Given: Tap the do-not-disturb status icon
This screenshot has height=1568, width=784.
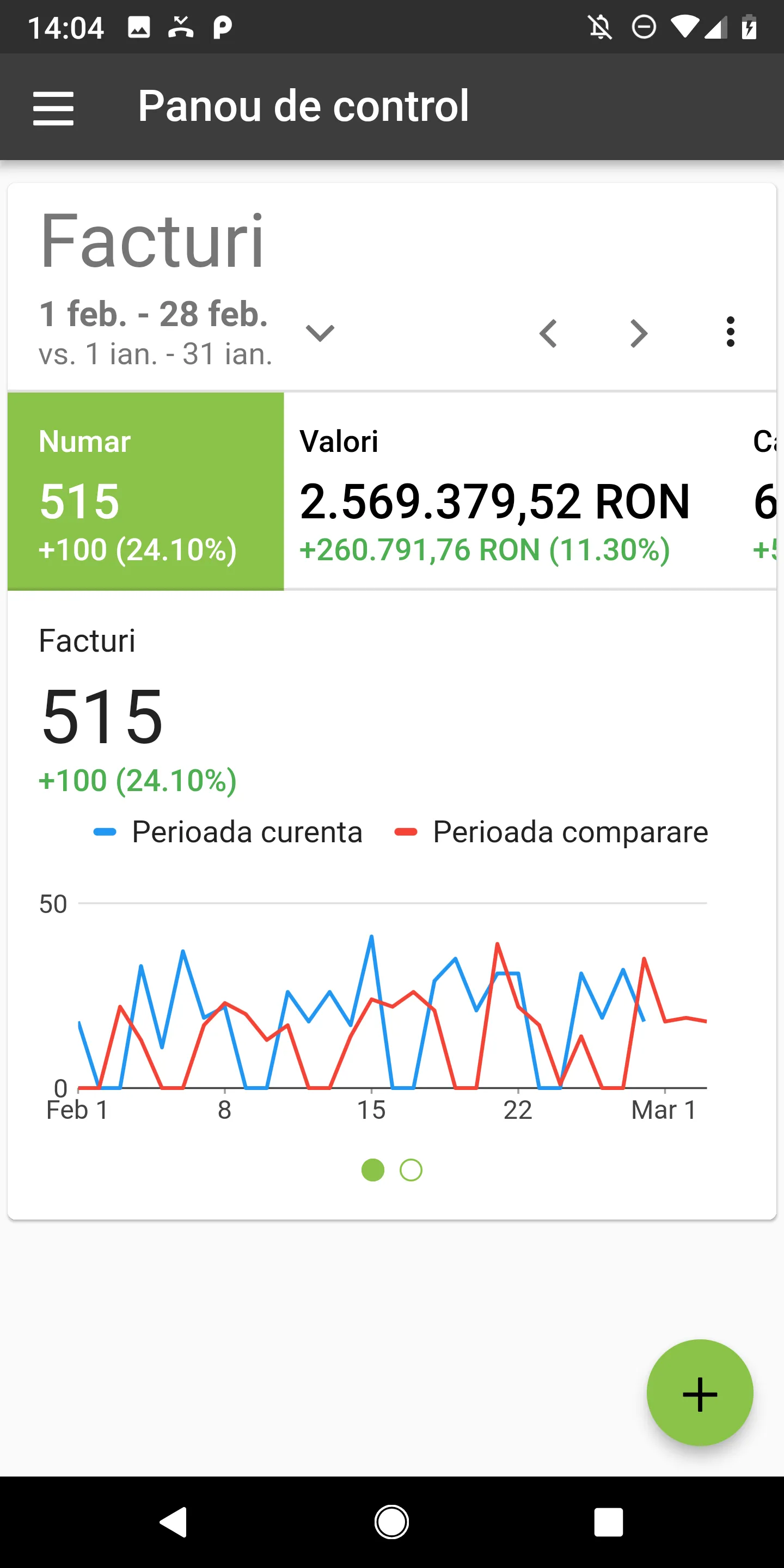Looking at the screenshot, I should coord(644,27).
